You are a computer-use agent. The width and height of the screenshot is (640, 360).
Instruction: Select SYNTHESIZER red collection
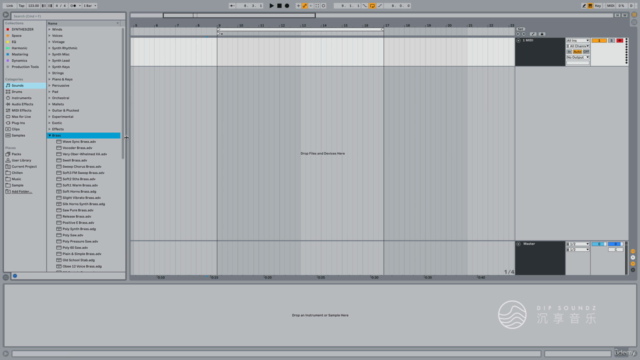tap(22, 29)
